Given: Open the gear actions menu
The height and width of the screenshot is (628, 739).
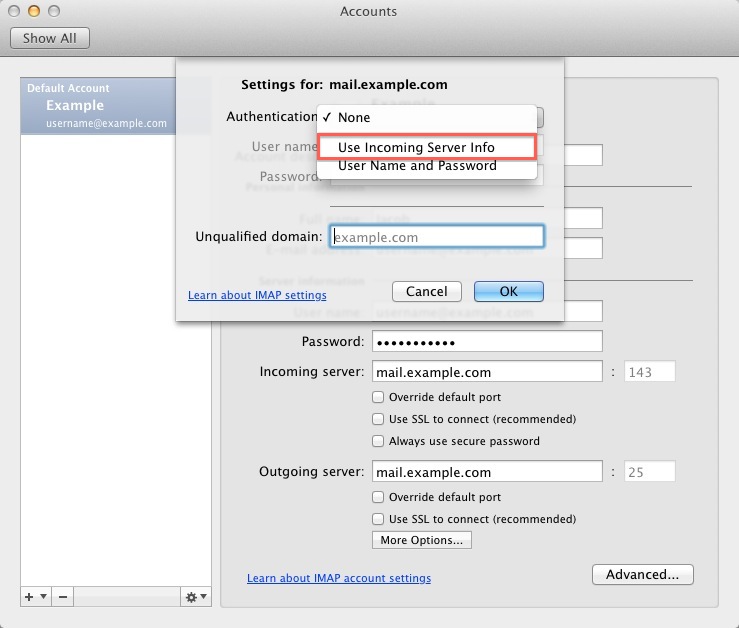Looking at the screenshot, I should click(196, 596).
